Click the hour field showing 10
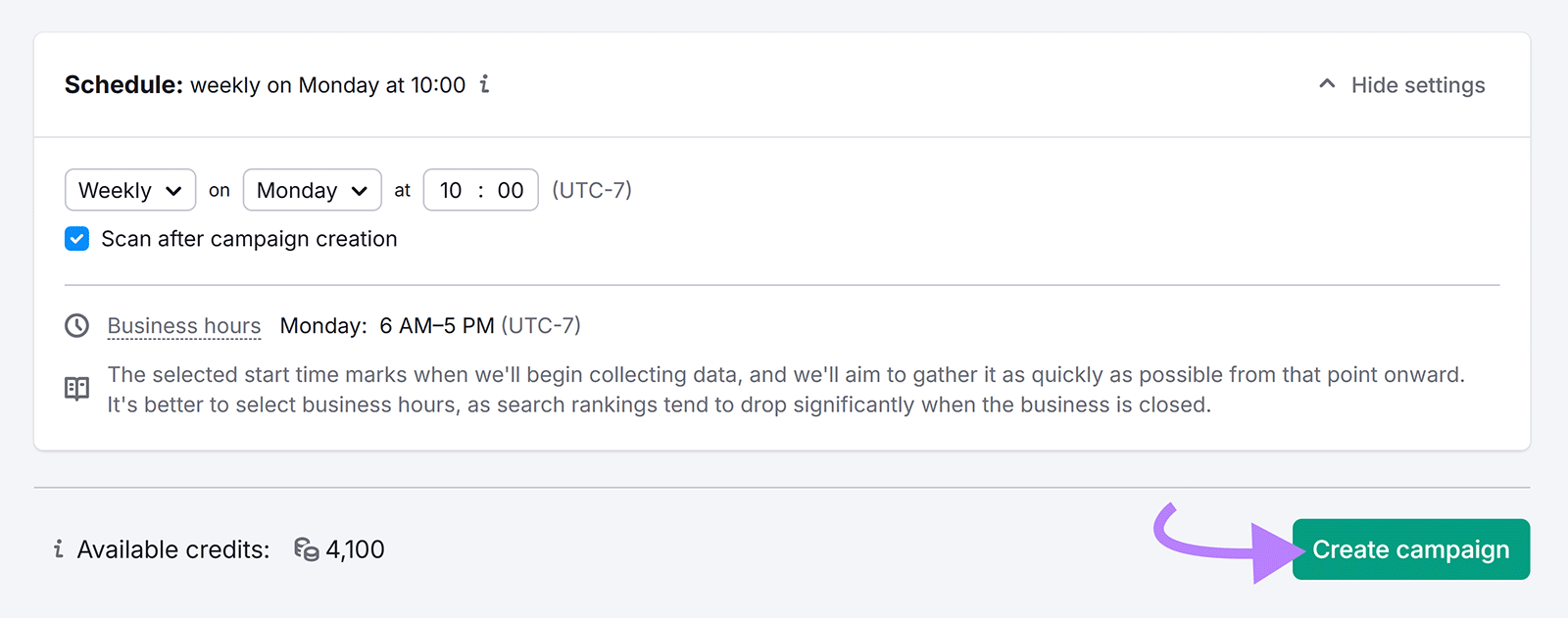 [451, 190]
